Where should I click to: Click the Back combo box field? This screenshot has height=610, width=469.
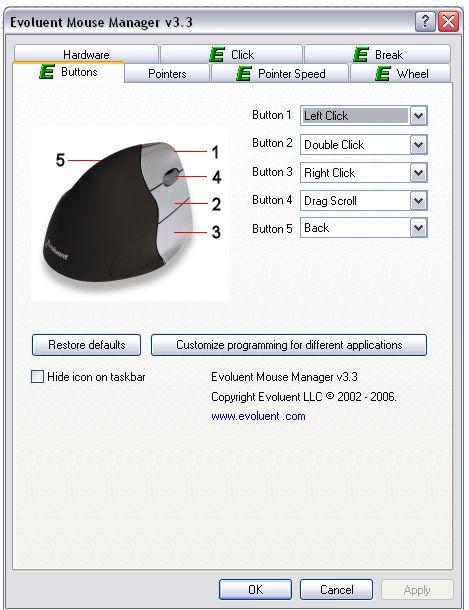click(364, 228)
